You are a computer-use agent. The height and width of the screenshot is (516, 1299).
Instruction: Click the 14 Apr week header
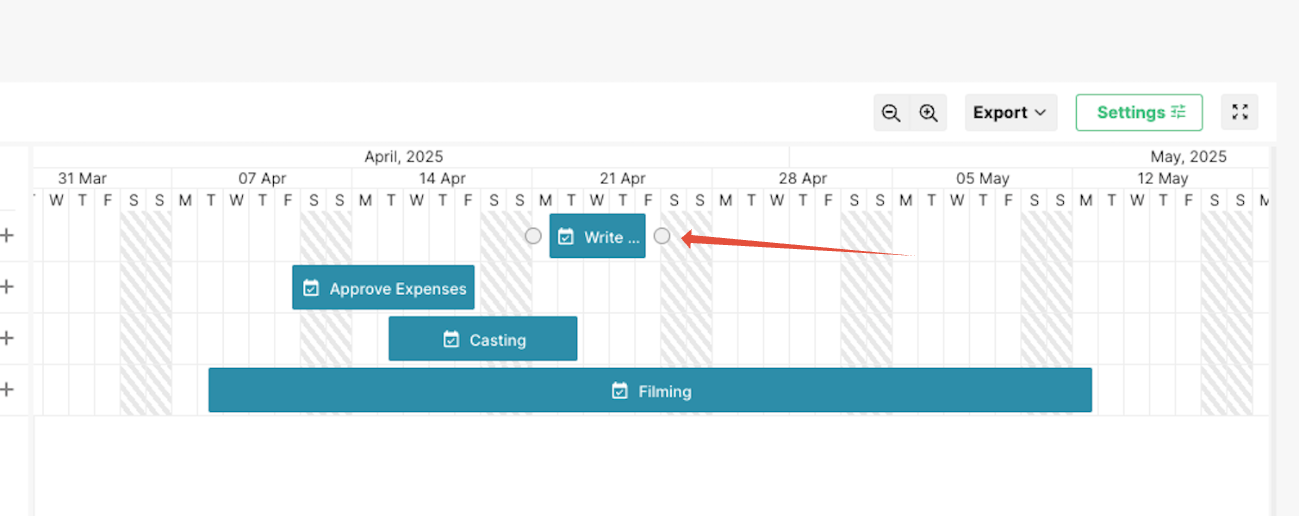click(442, 178)
